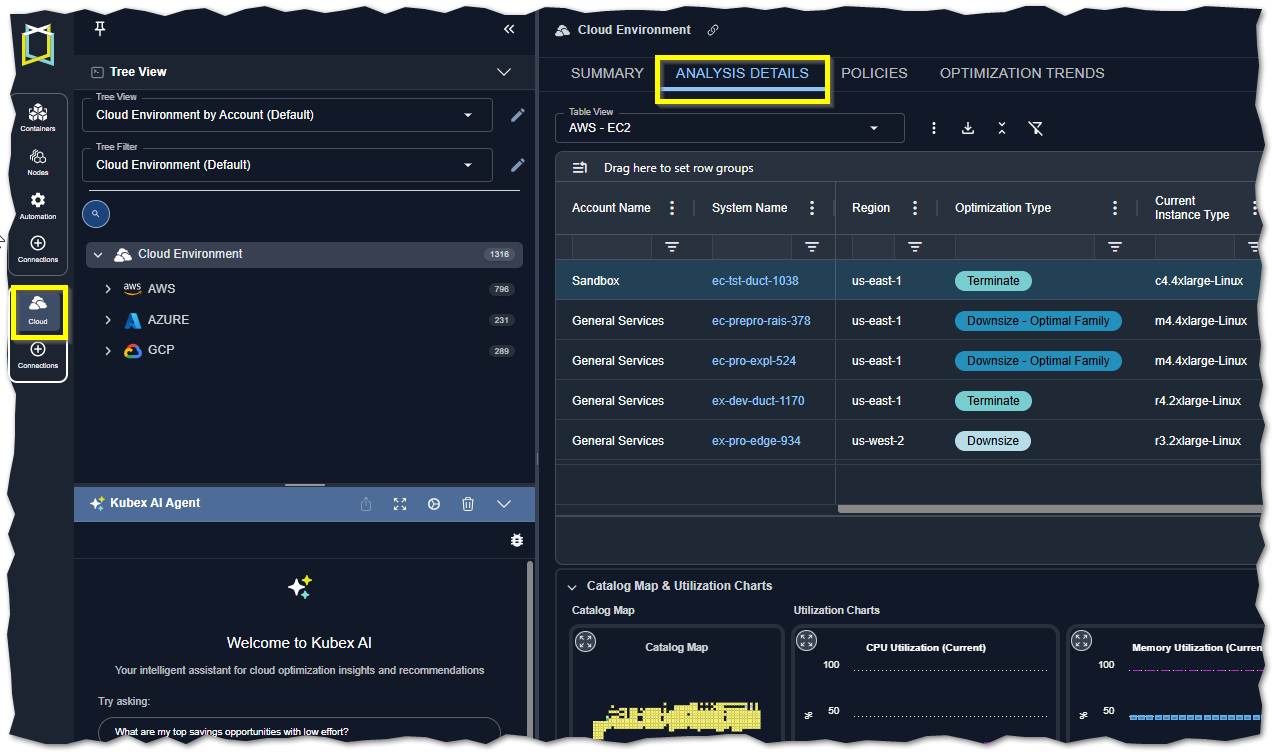
Task: Expand the AZURE tree node
Action: click(x=108, y=321)
